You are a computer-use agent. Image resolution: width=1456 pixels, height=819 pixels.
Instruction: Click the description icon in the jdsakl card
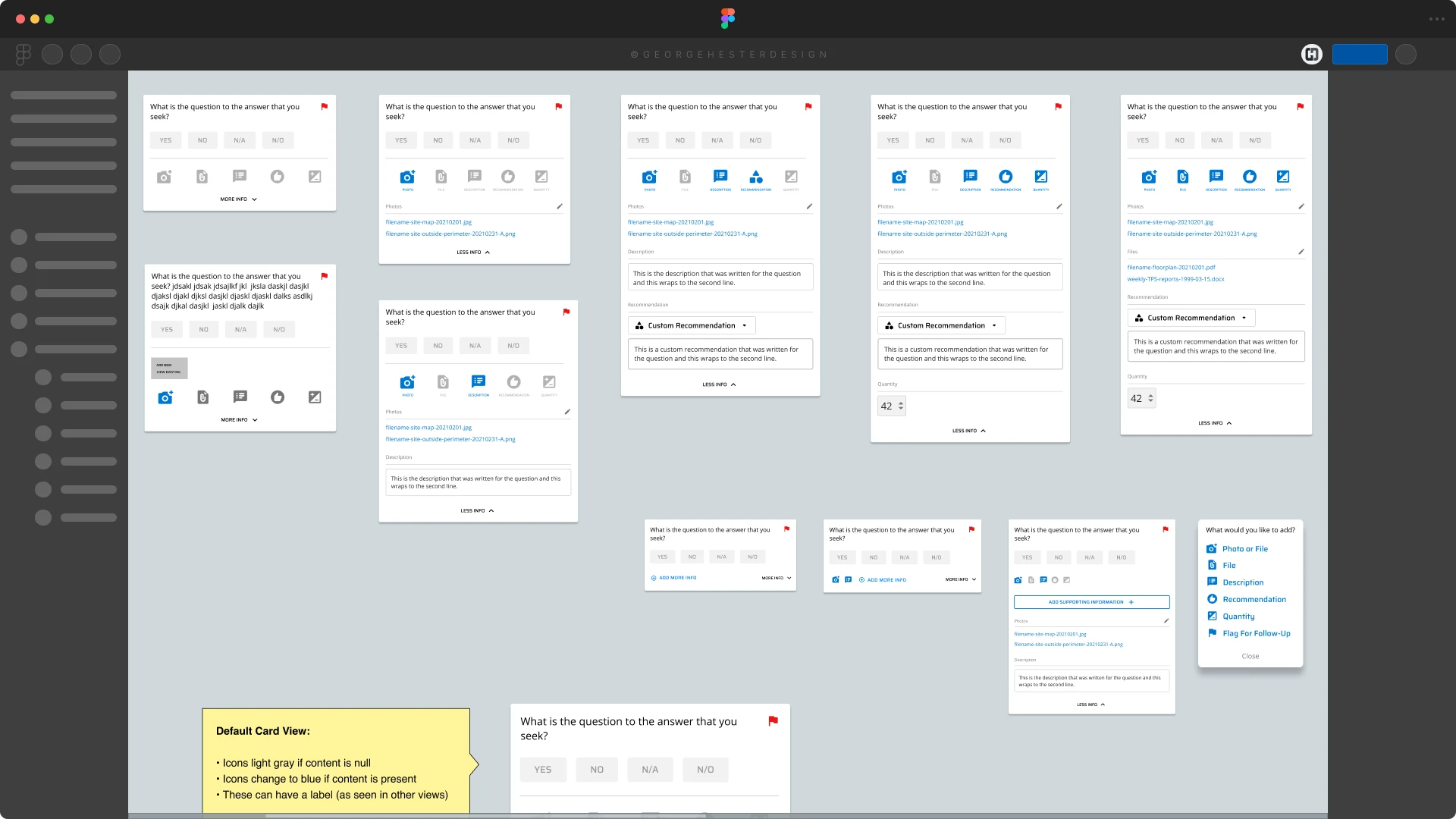tap(240, 397)
